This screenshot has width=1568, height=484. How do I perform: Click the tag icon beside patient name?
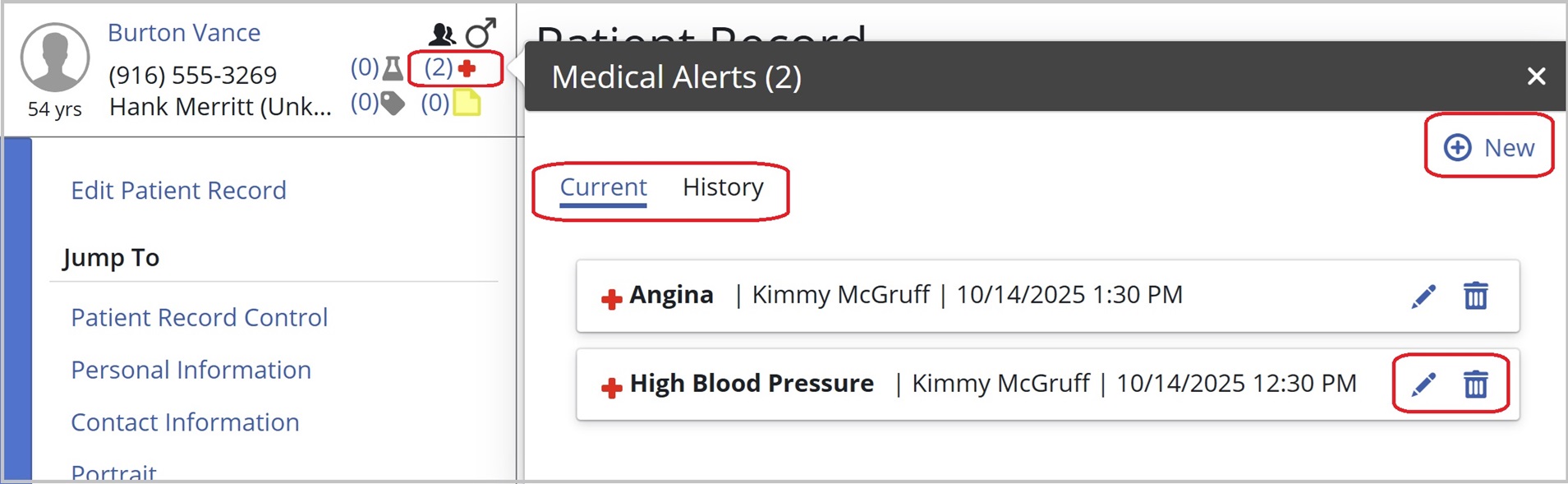pos(393,104)
